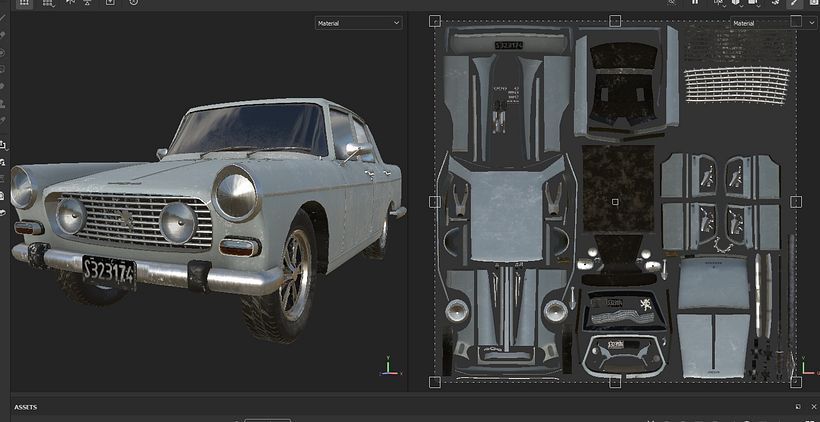Click the car's front license plate in 3D view
Viewport: 820px width, 422px height.
pyautogui.click(x=108, y=270)
